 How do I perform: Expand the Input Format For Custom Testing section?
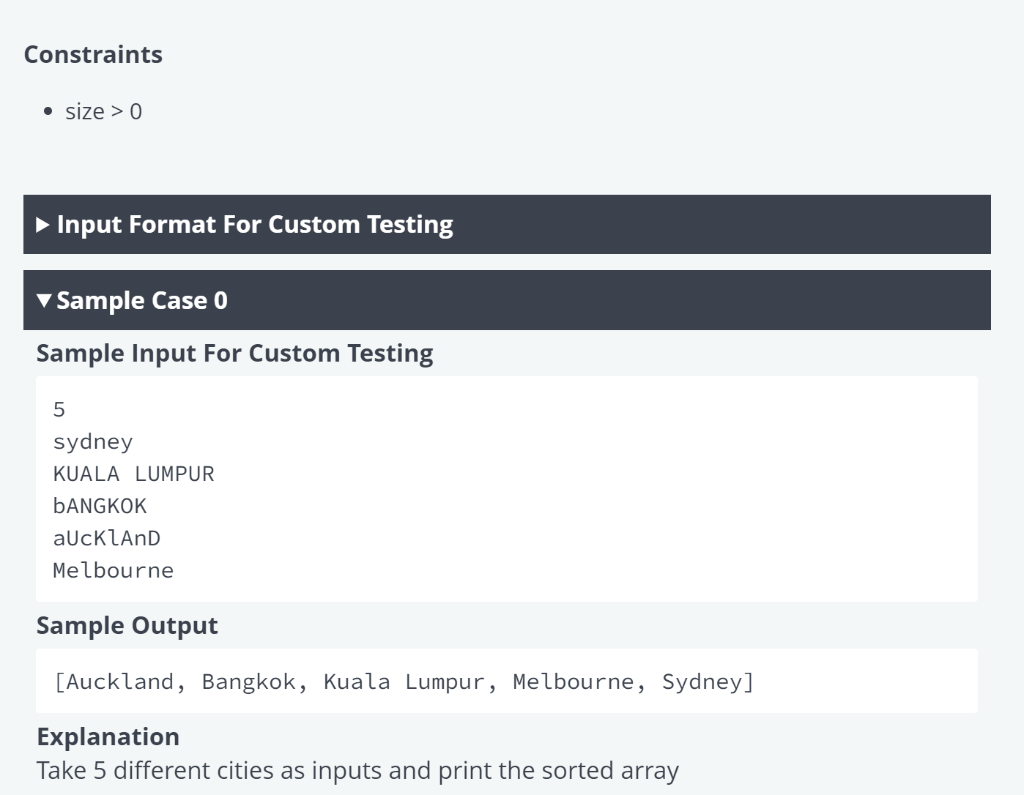254,224
